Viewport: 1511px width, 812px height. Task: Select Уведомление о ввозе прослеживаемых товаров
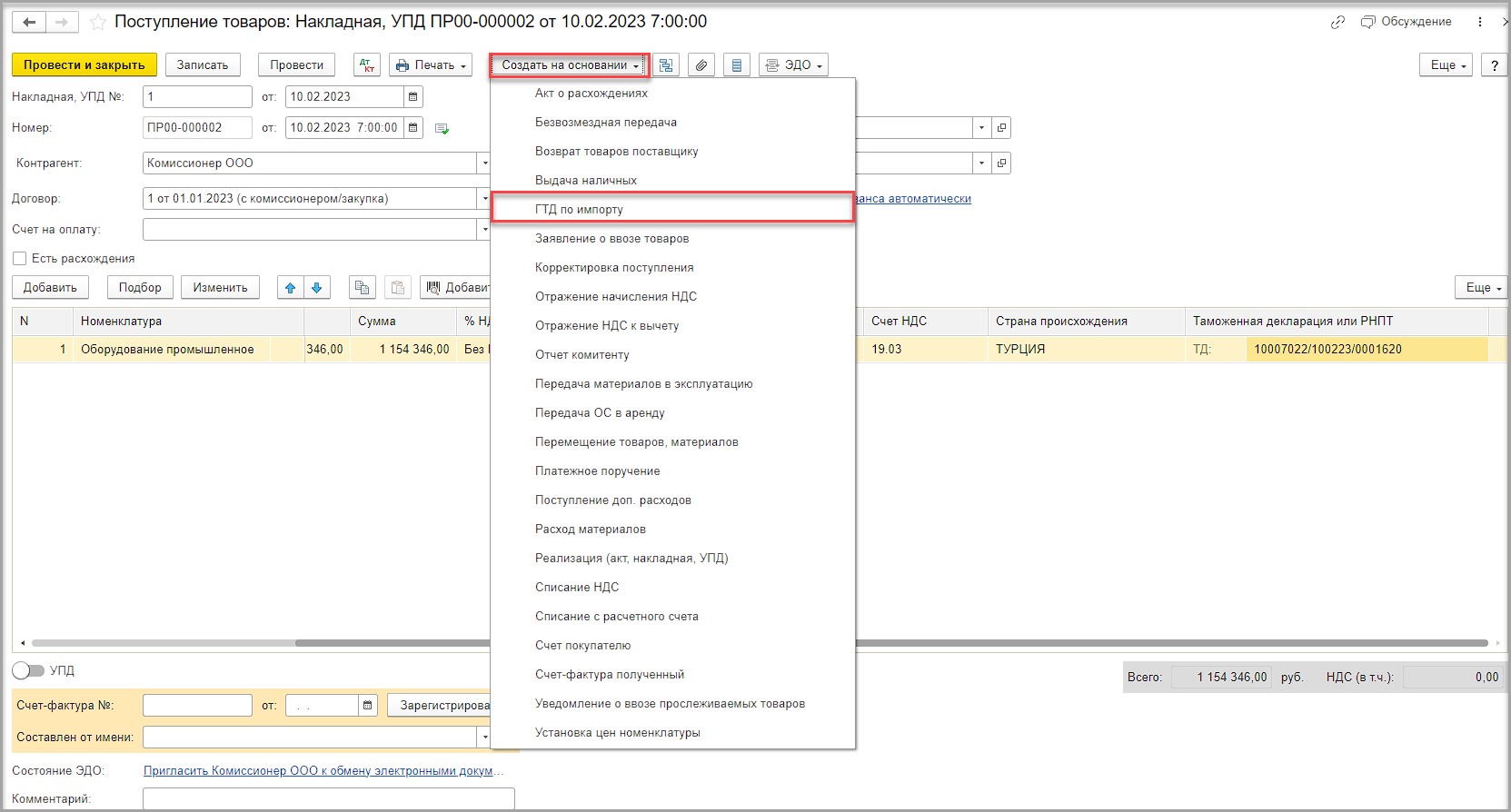pos(672,704)
